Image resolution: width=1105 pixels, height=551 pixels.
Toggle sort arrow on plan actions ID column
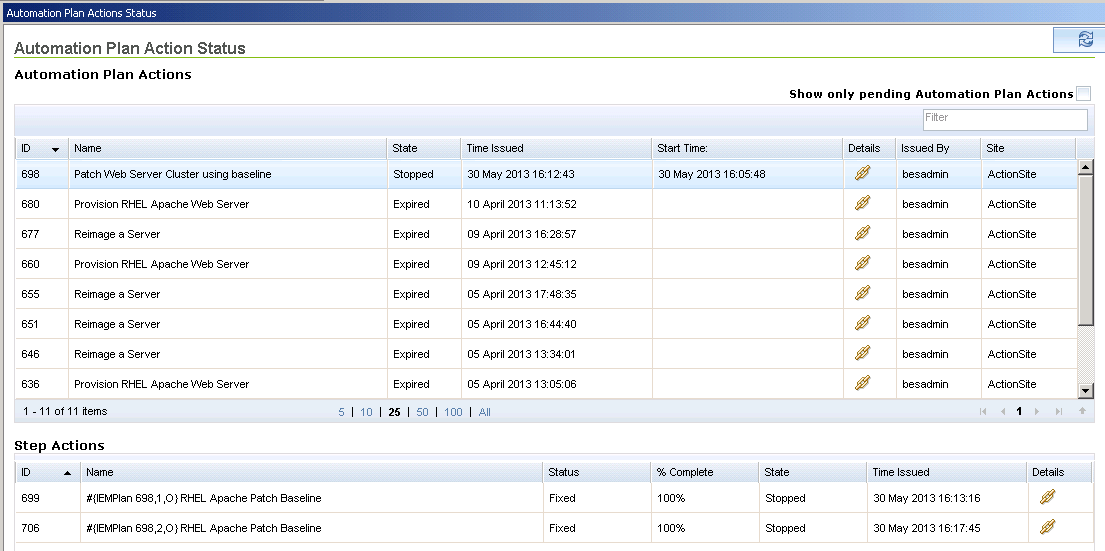[56, 149]
